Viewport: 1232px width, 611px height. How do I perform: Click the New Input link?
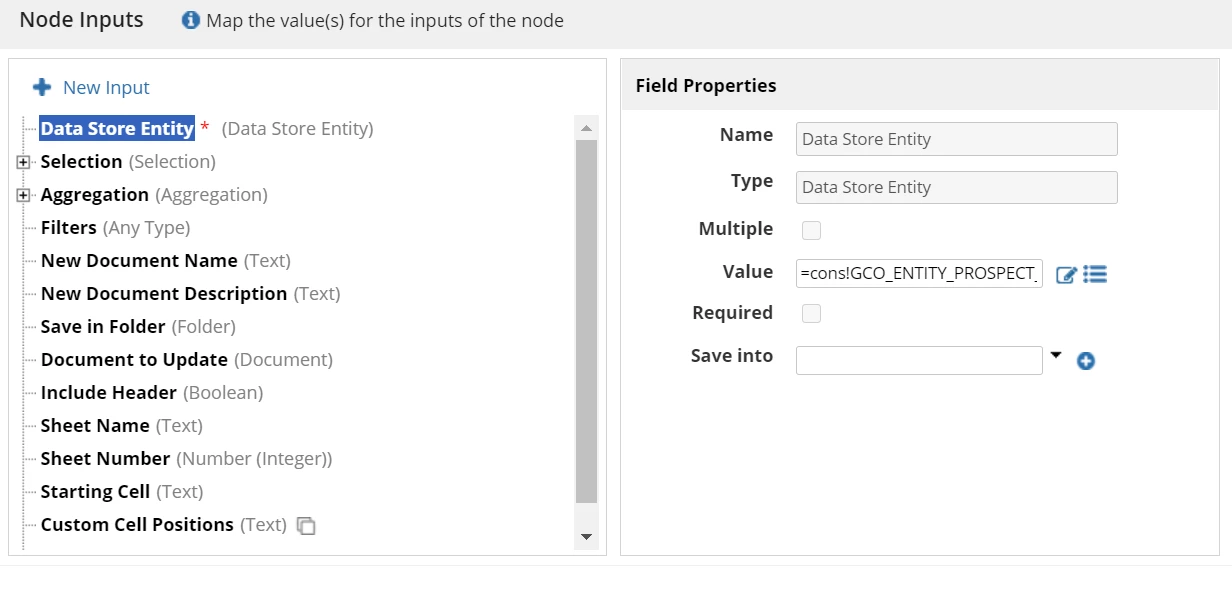106,88
